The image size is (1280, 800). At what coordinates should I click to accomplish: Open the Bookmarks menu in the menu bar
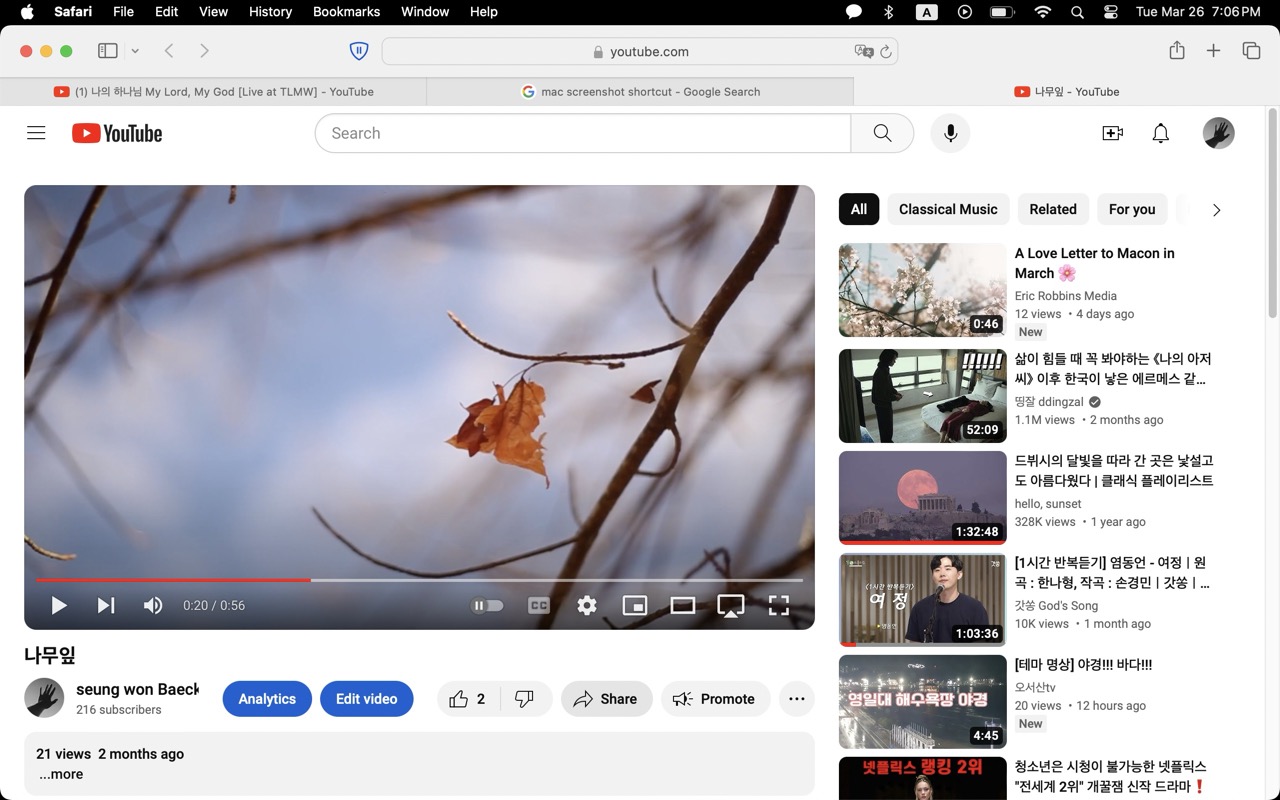[346, 12]
